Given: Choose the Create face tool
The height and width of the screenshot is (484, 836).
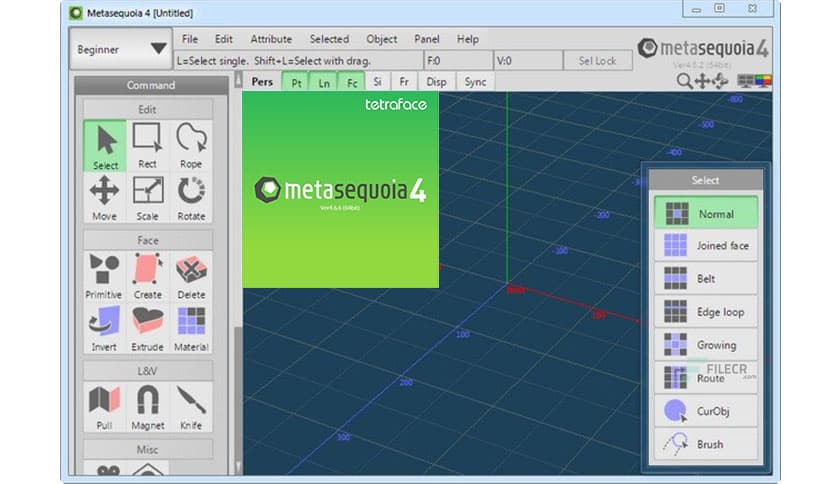Looking at the screenshot, I should point(147,276).
